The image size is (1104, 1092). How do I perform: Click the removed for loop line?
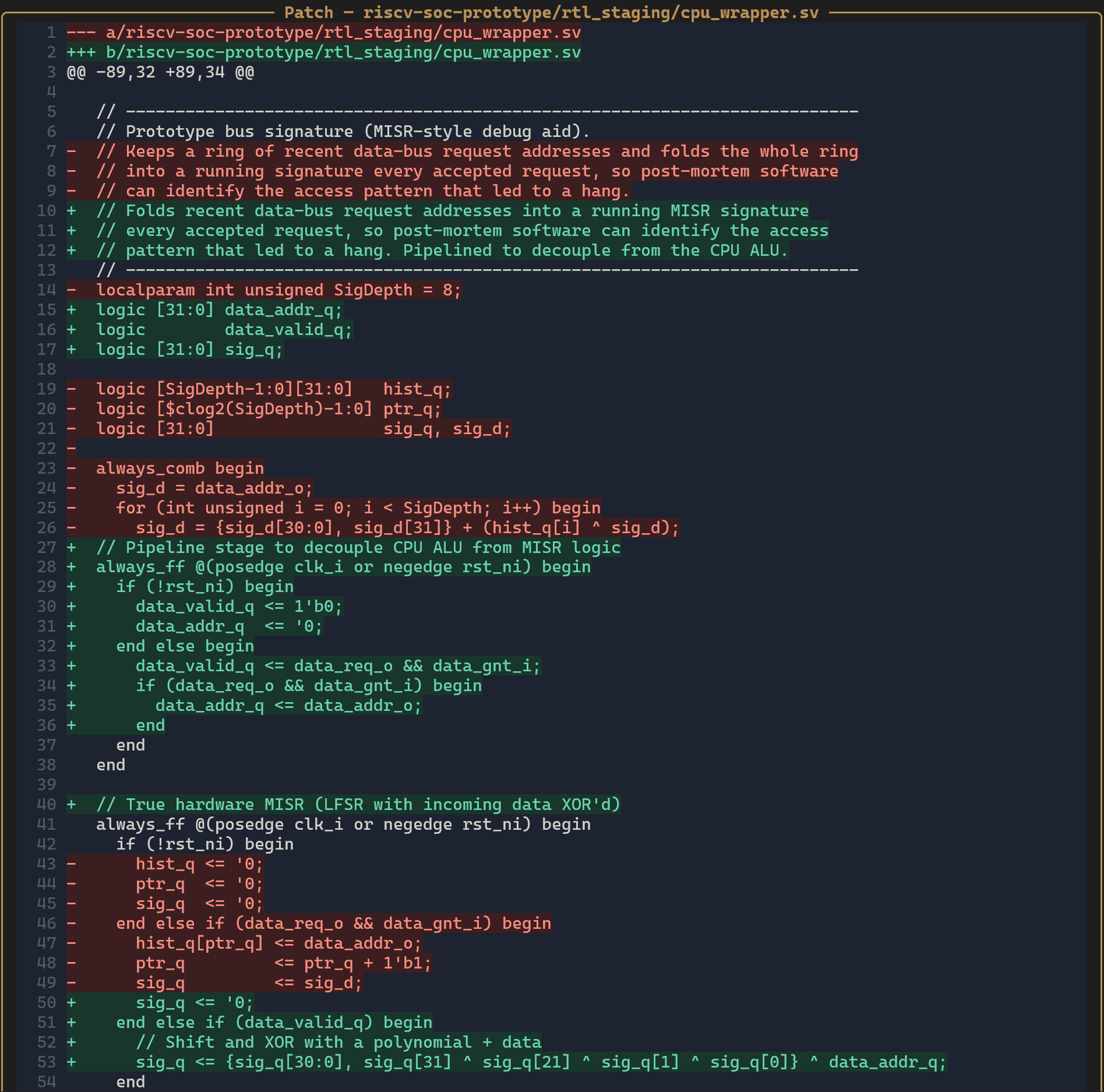click(x=334, y=508)
